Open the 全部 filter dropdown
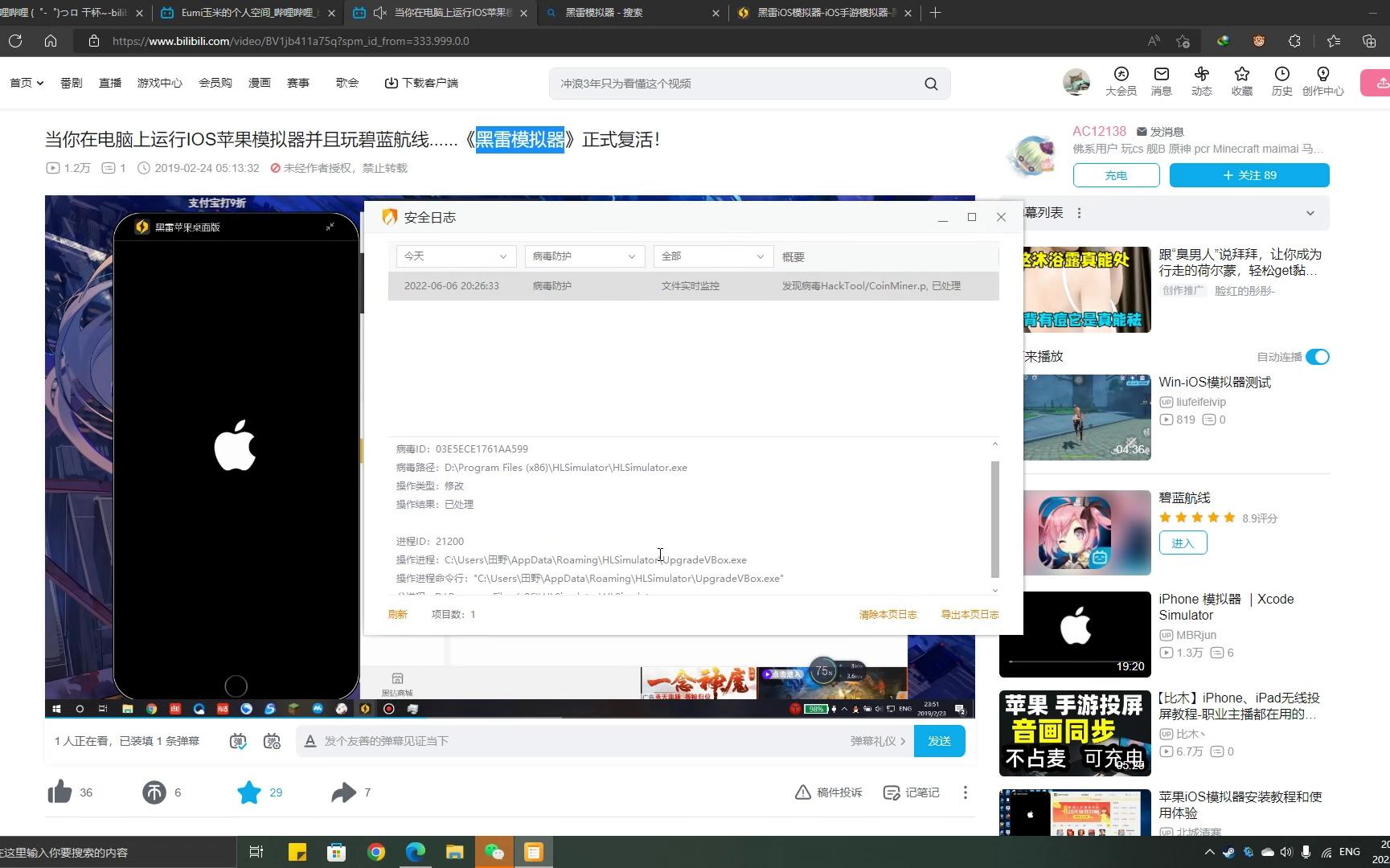The width and height of the screenshot is (1390, 868). (713, 256)
